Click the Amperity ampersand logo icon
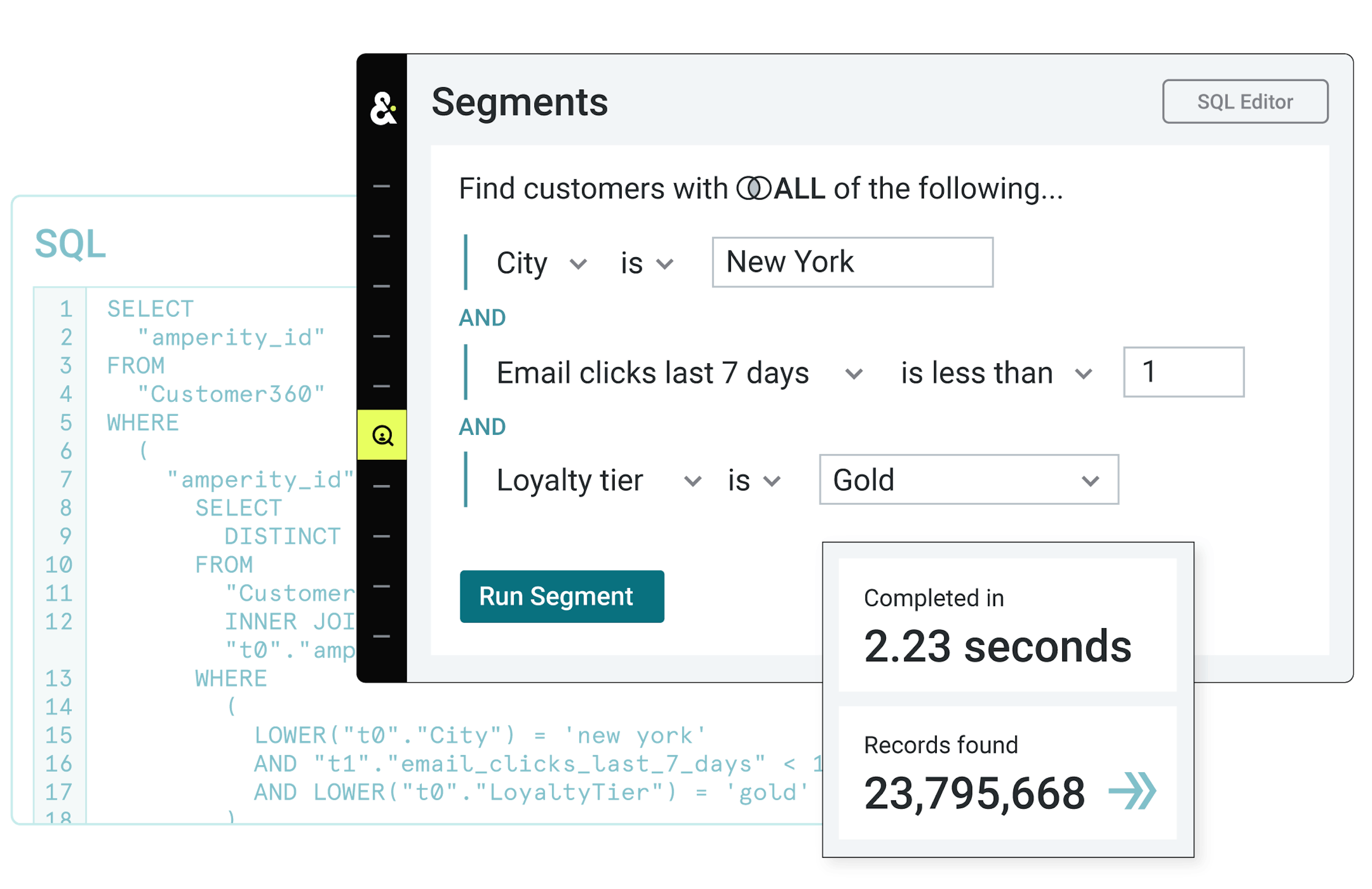 (383, 108)
